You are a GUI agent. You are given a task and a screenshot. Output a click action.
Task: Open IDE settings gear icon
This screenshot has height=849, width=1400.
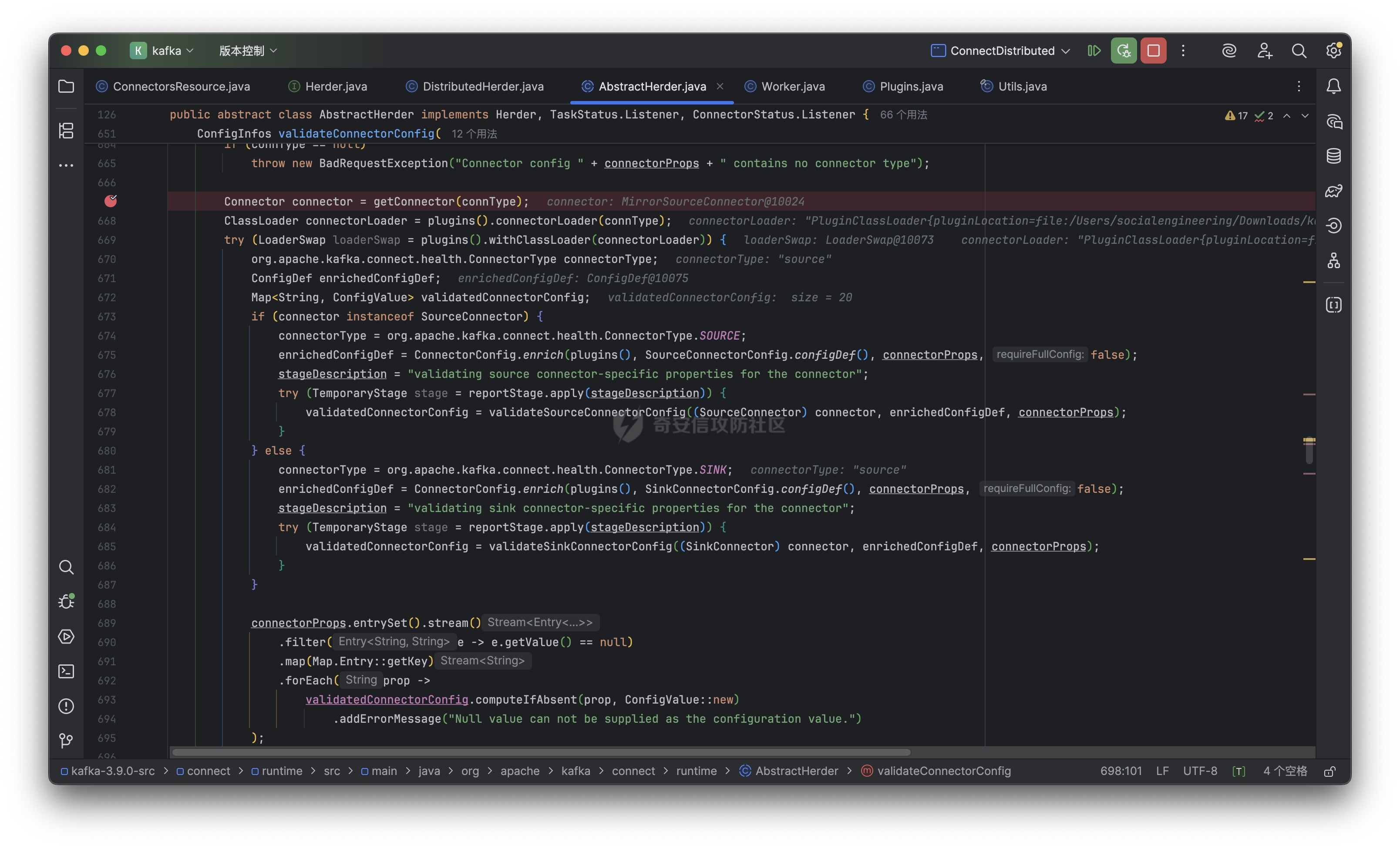point(1333,51)
